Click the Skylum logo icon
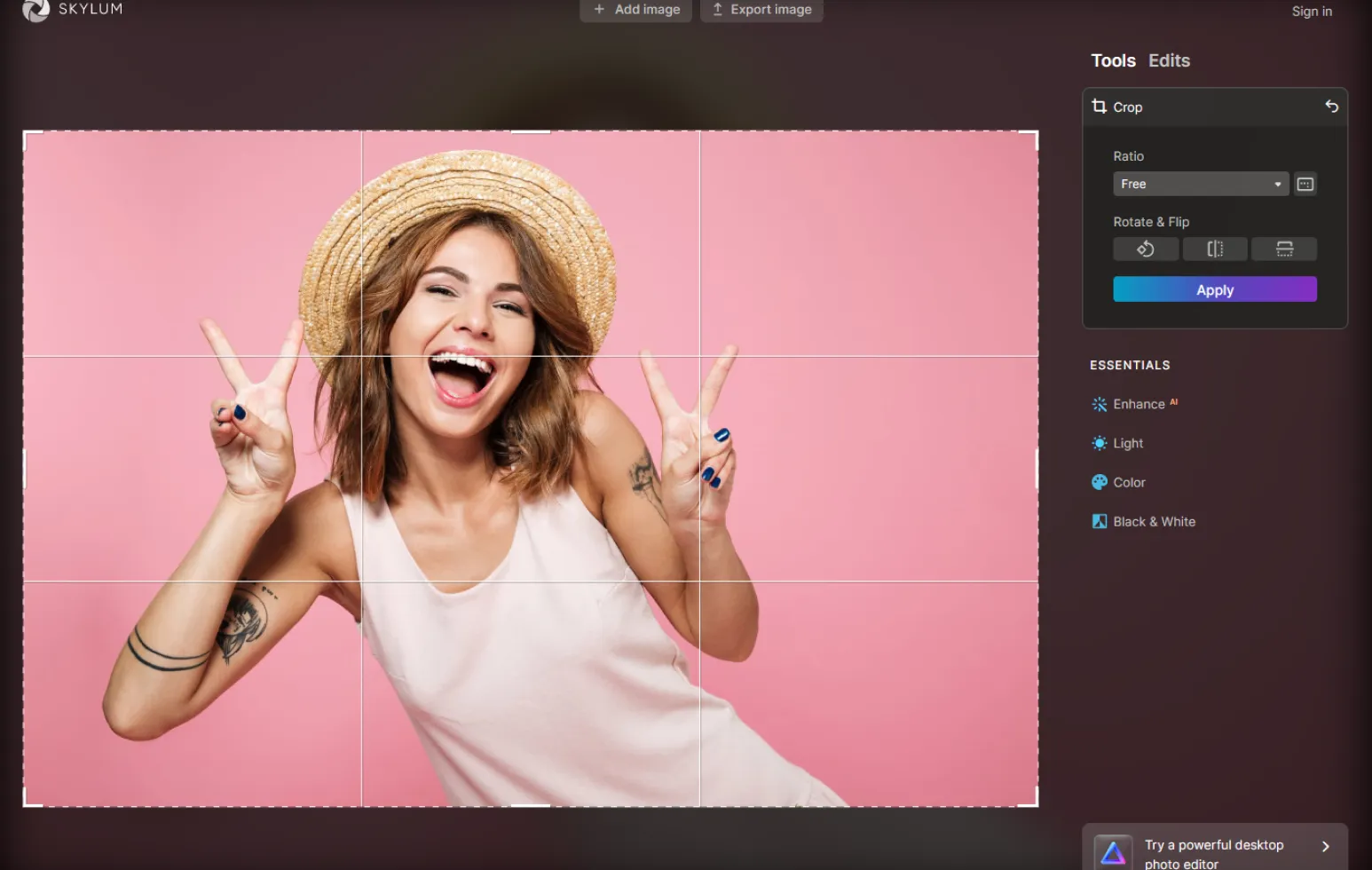This screenshot has height=870, width=1372. coord(35,10)
